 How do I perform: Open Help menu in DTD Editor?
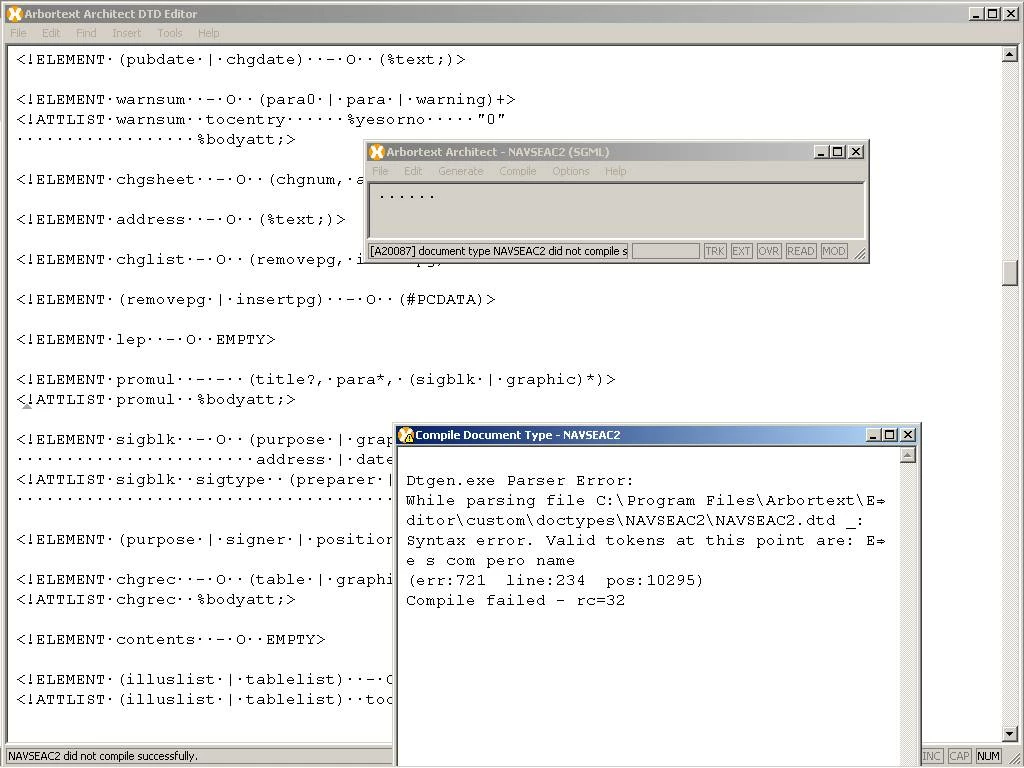(x=208, y=33)
